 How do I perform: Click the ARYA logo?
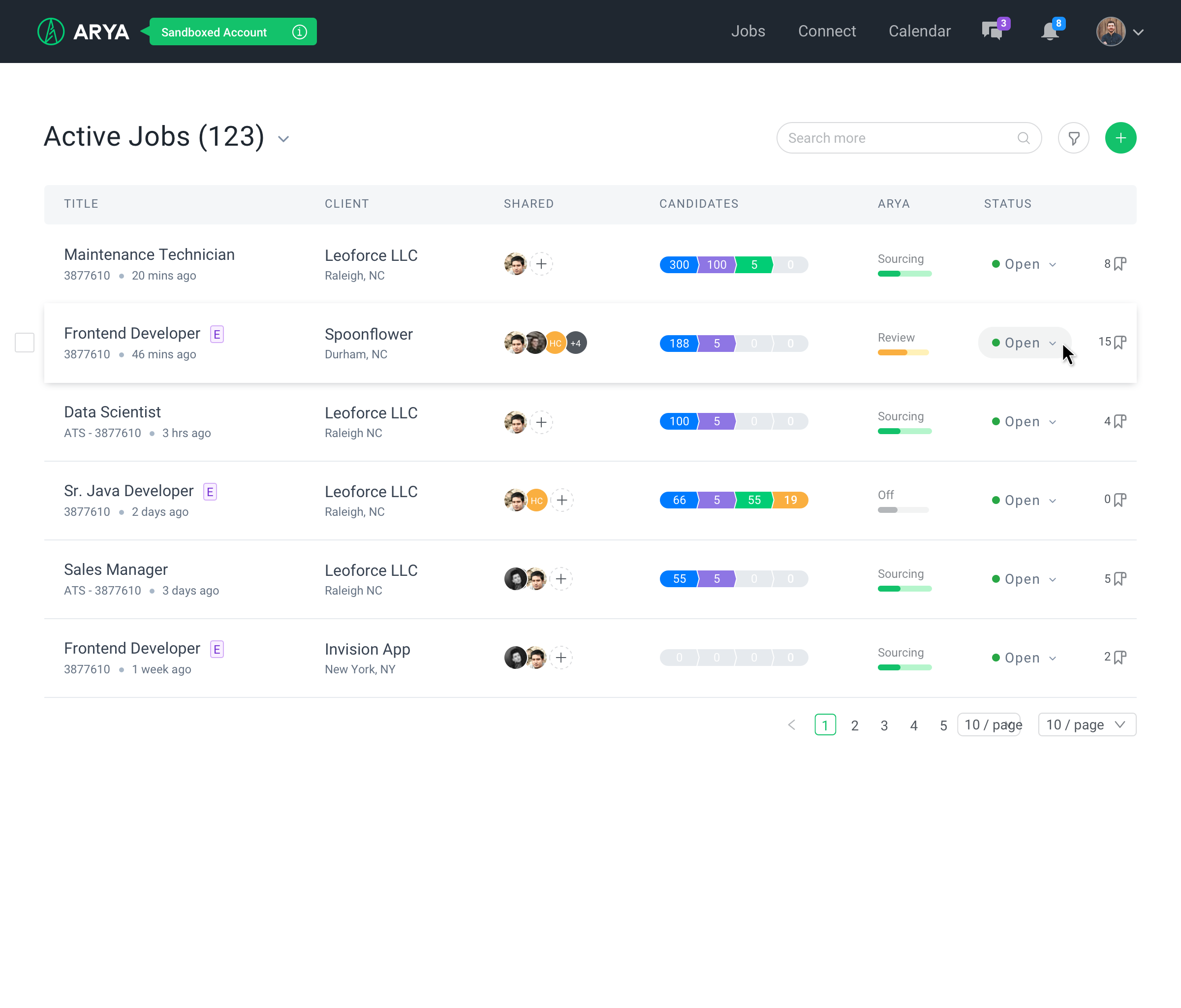(x=83, y=32)
